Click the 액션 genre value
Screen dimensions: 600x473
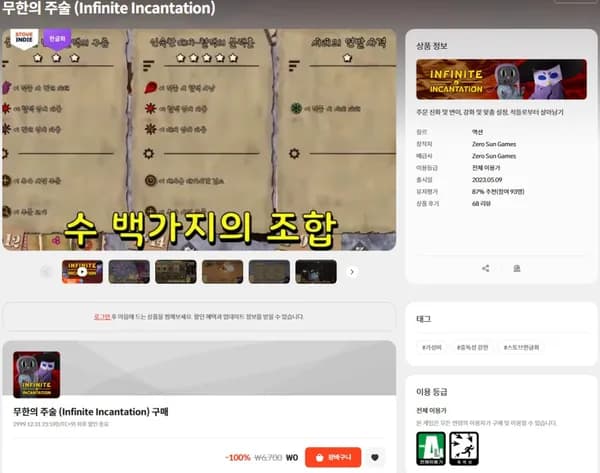click(477, 132)
